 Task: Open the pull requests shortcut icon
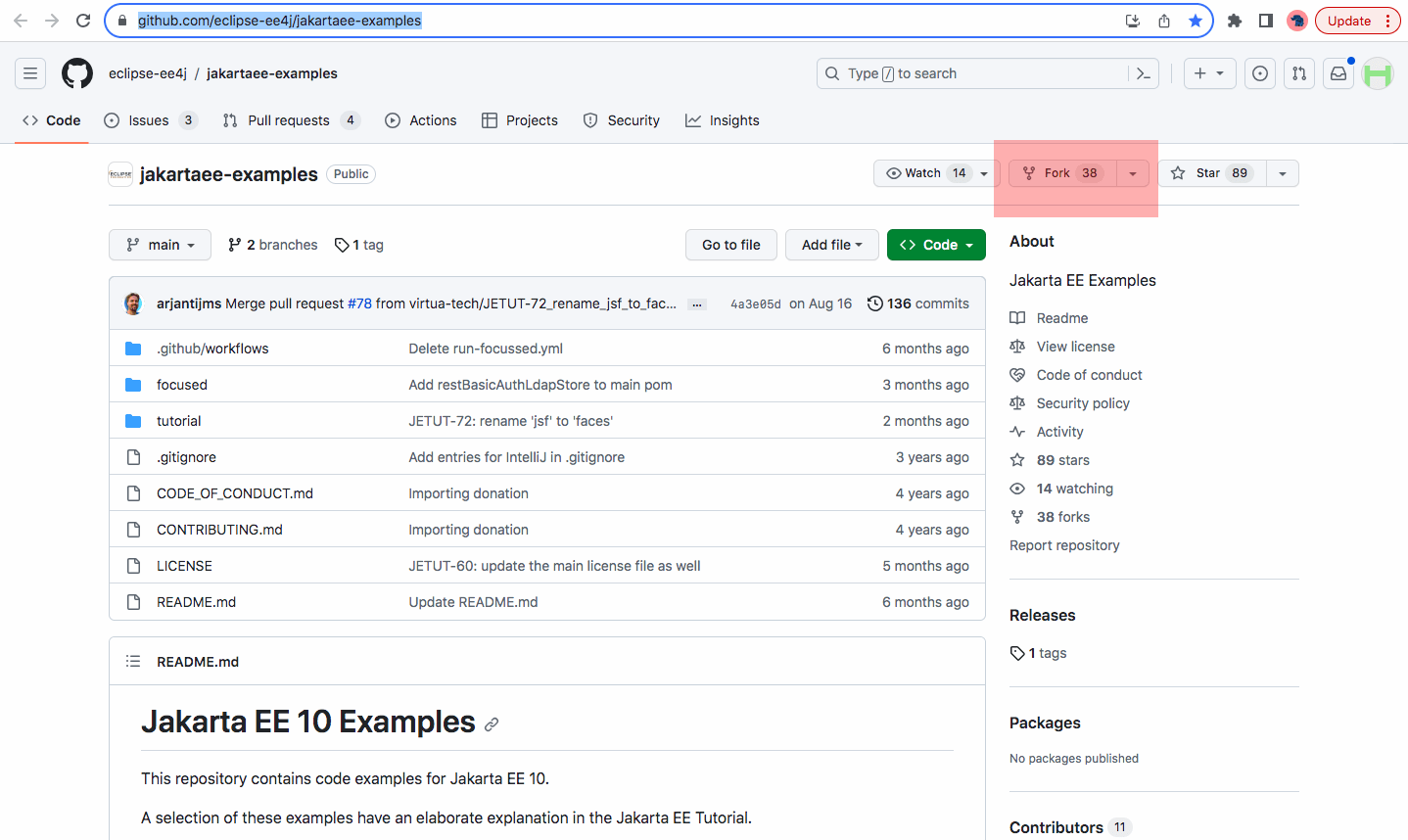click(1299, 73)
